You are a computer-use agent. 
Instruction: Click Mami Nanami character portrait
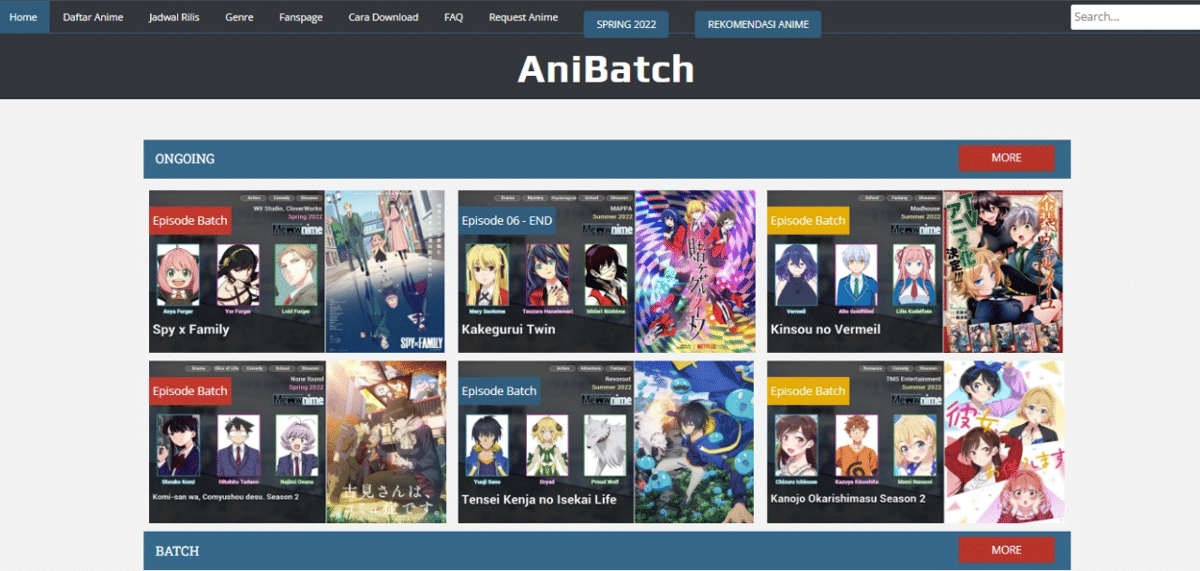[x=914, y=446]
